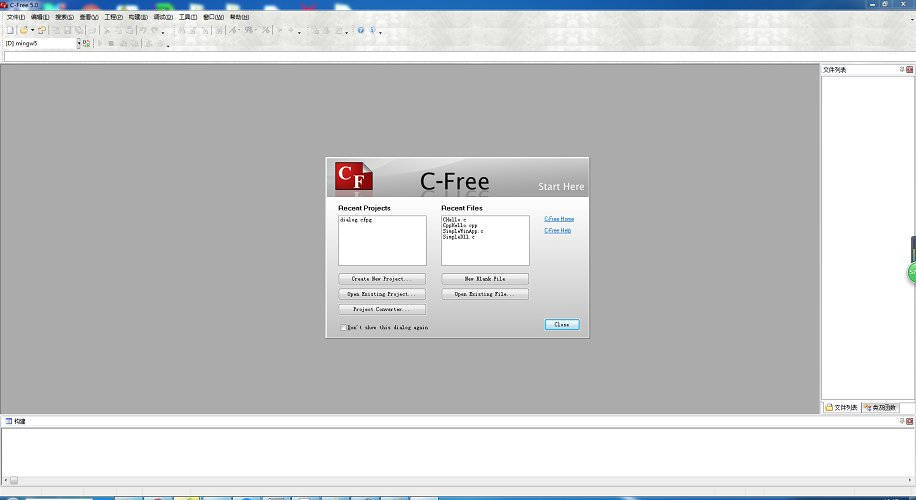Select dialog.cfpg in Recent Projects
The height and width of the screenshot is (500, 916).
(356, 220)
